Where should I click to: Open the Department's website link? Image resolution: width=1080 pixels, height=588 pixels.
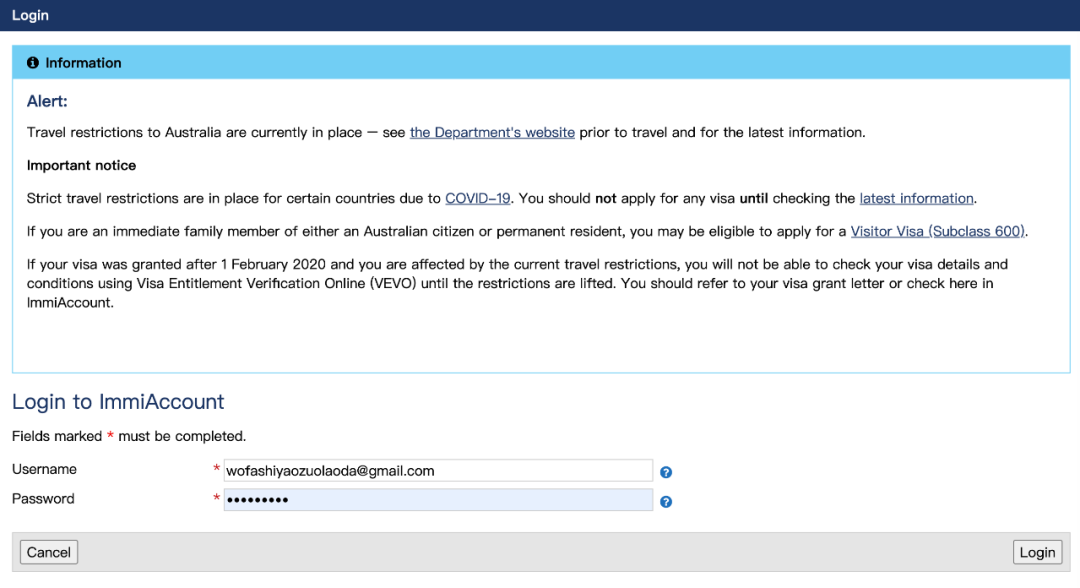tap(492, 132)
